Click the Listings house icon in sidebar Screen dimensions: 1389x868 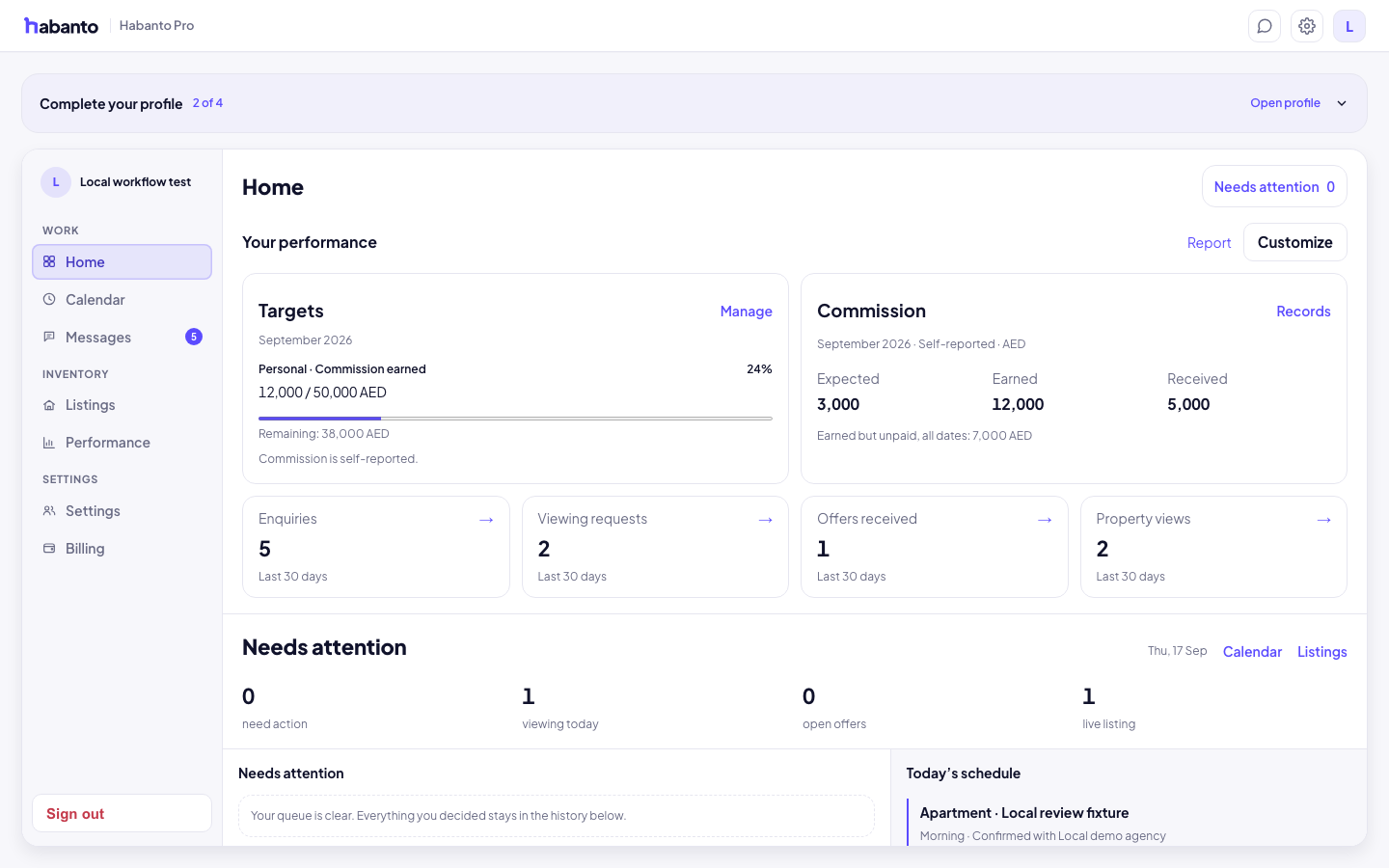point(49,405)
